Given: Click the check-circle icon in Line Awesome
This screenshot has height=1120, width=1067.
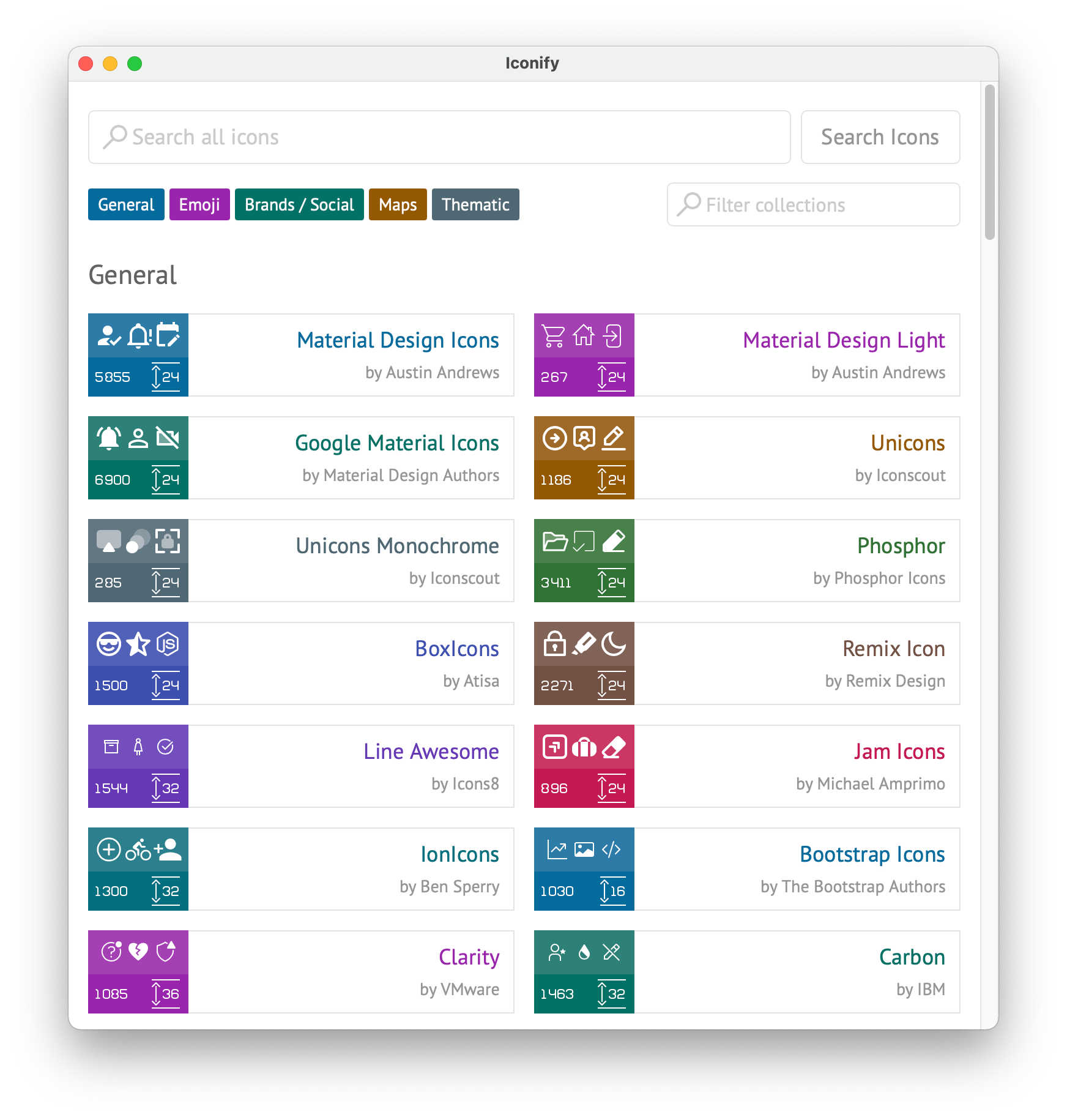Looking at the screenshot, I should [165, 747].
